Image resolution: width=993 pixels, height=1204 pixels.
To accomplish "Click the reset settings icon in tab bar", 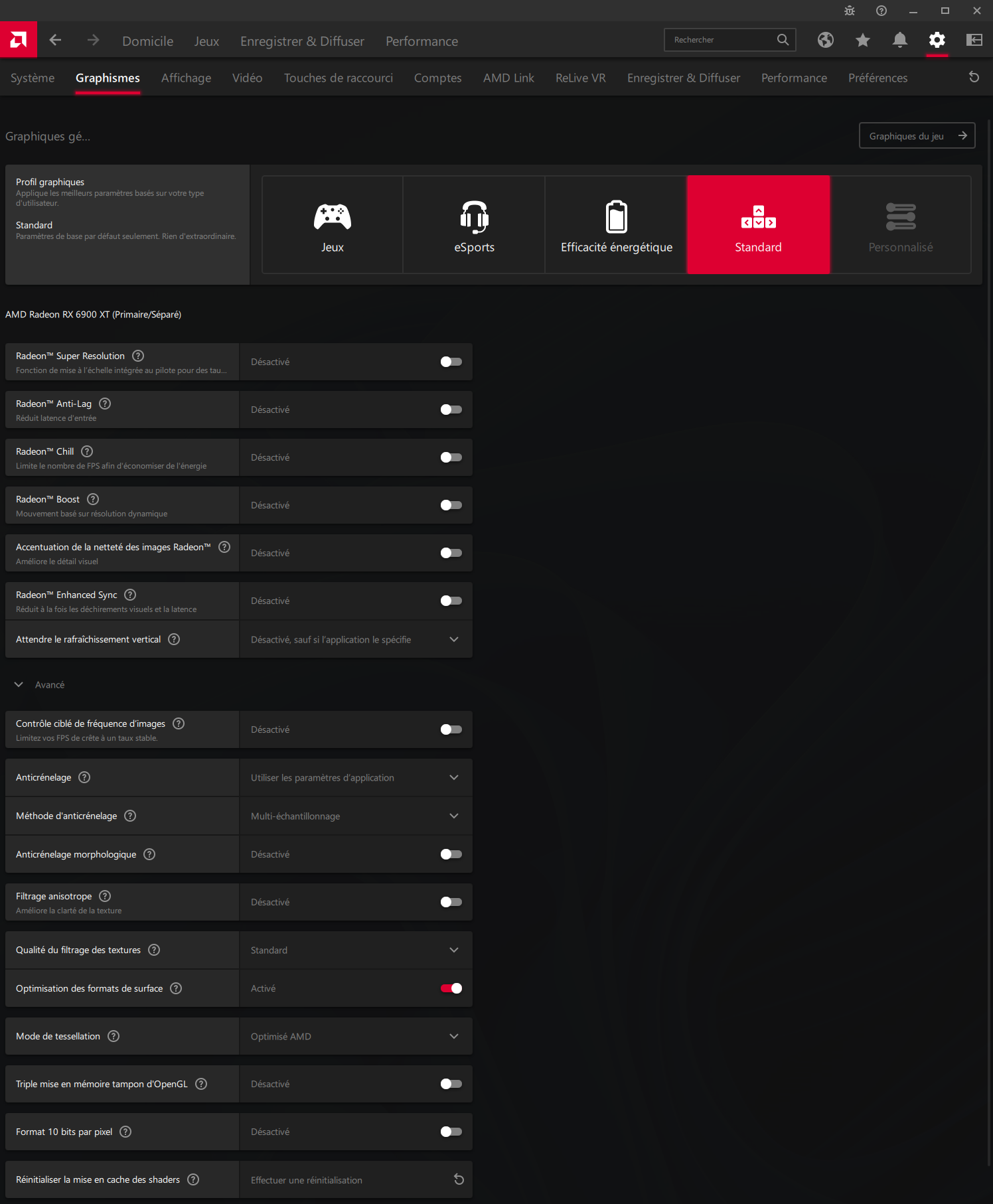I will point(974,78).
